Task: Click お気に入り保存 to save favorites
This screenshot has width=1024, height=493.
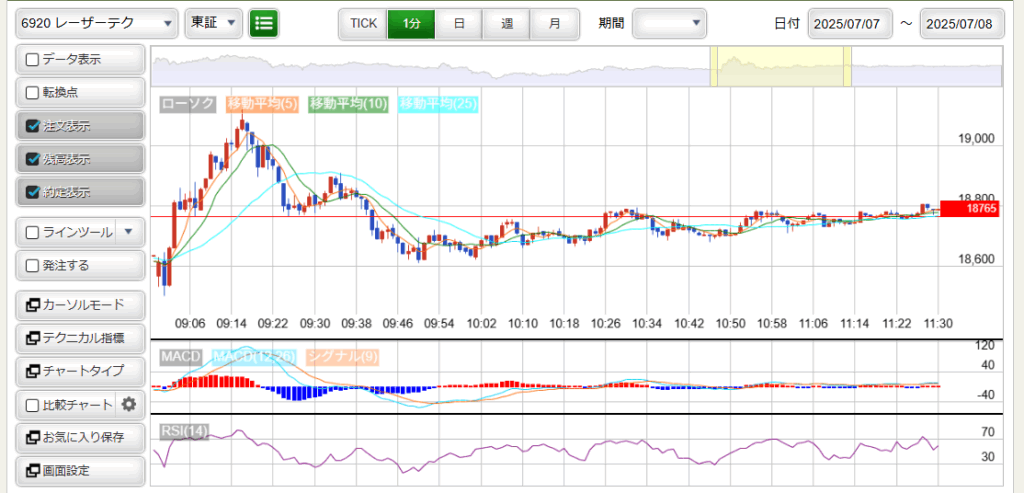Action: 80,437
